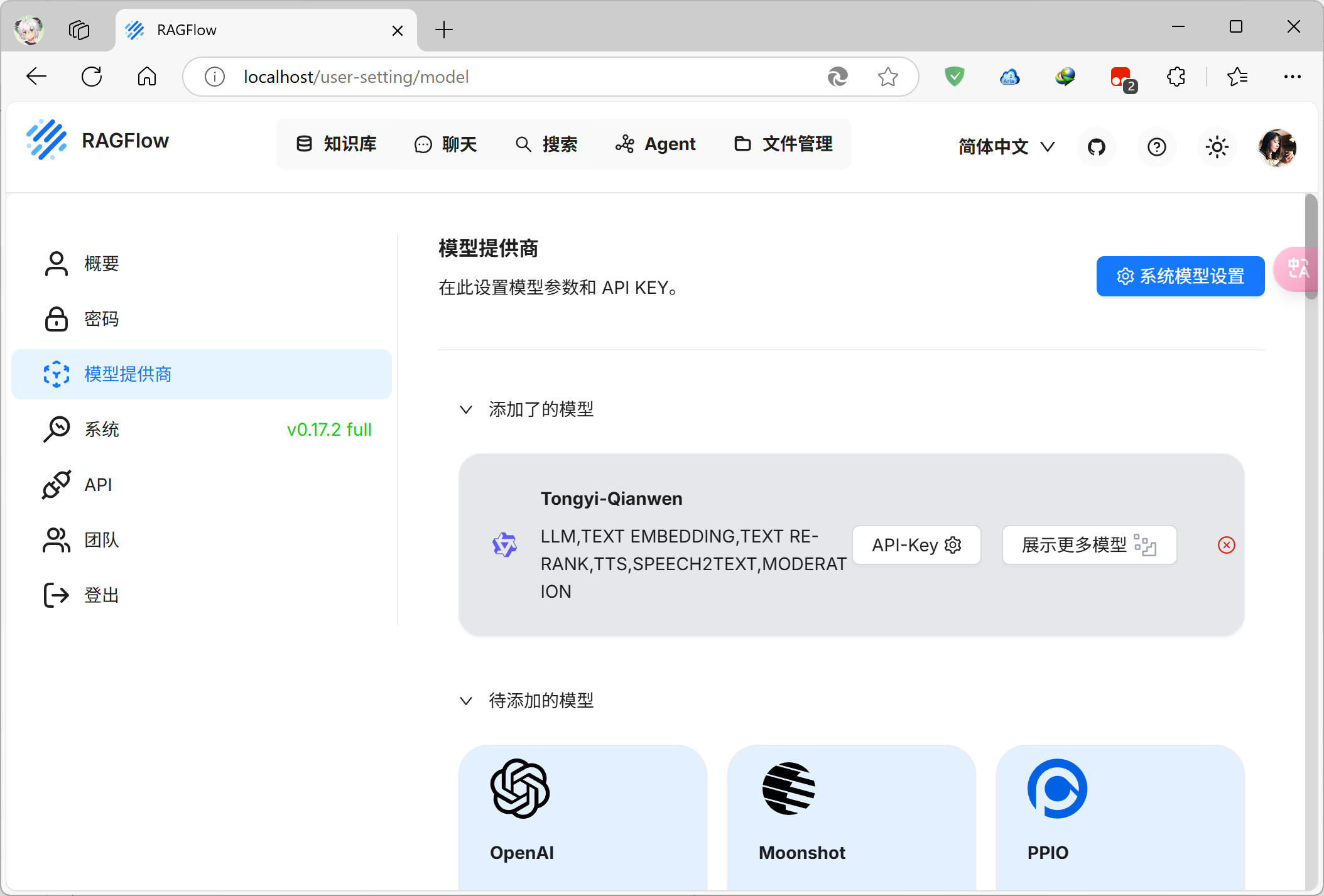Image resolution: width=1324 pixels, height=896 pixels.
Task: Click the RAGFlow logo
Action: point(98,141)
